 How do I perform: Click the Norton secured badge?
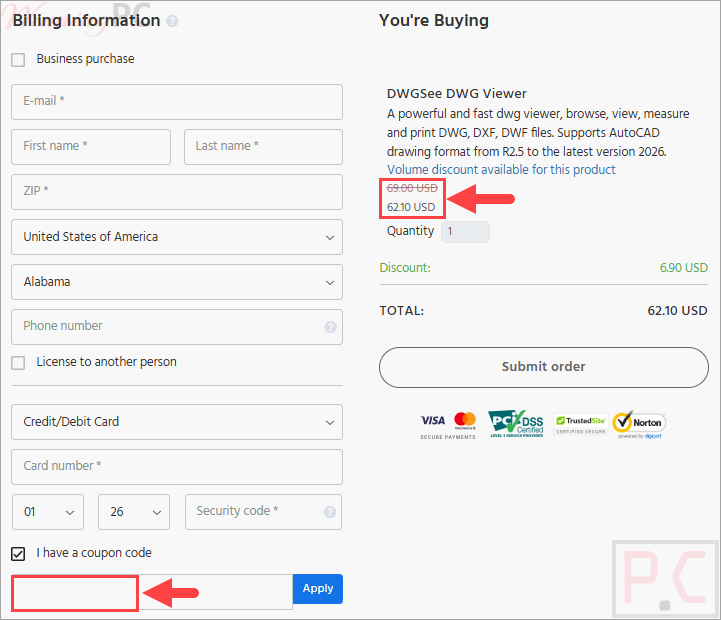point(640,424)
